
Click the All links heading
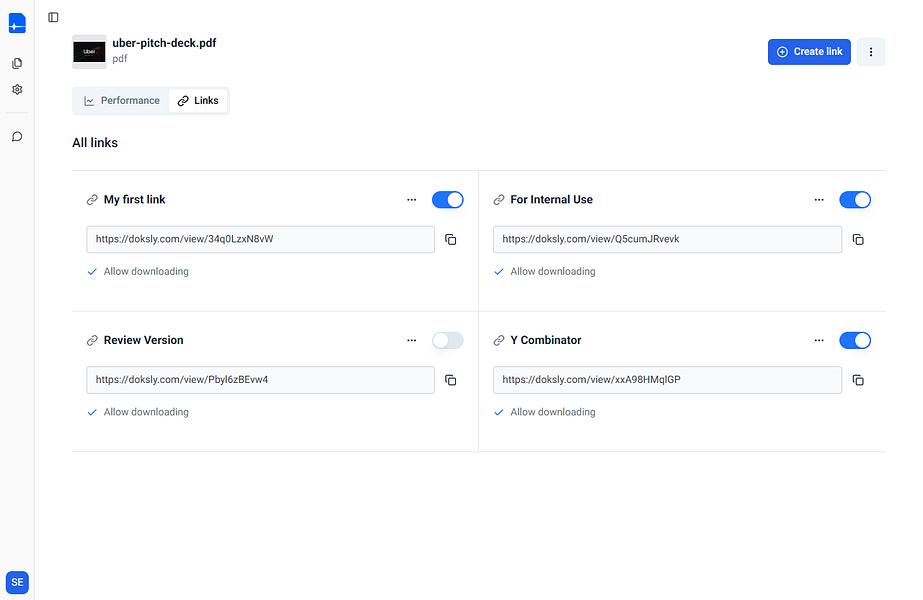[x=95, y=142]
